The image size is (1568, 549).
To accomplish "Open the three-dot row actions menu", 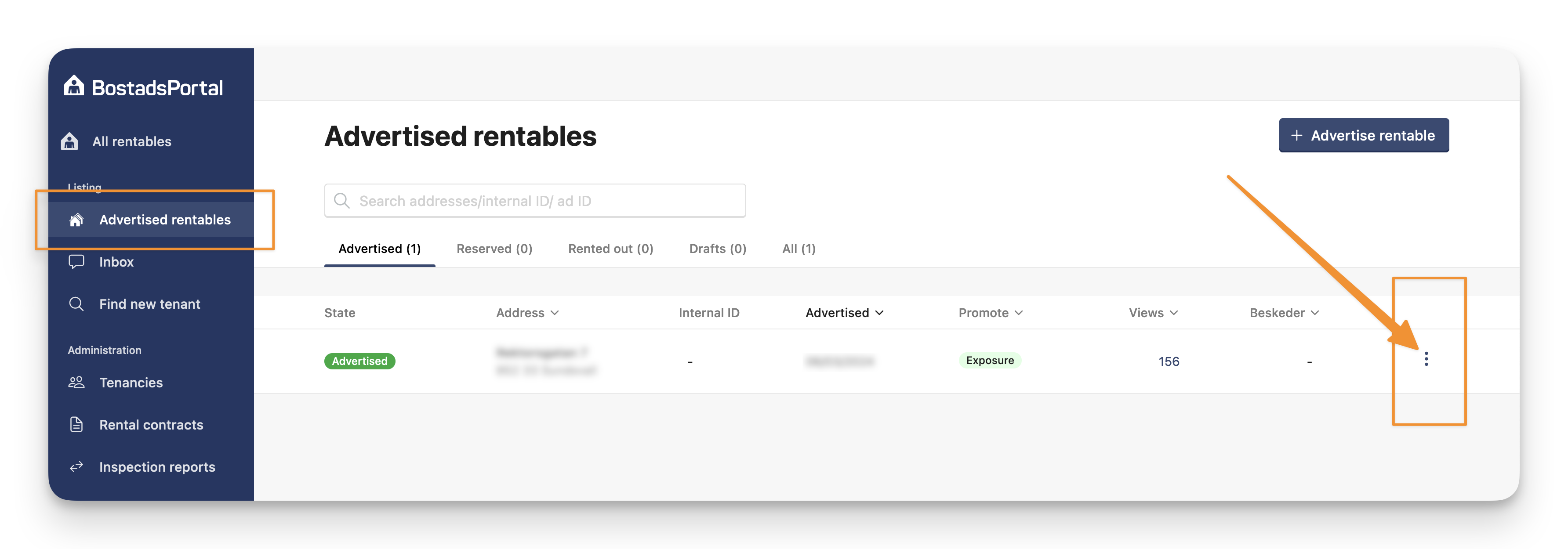I will pos(1426,359).
